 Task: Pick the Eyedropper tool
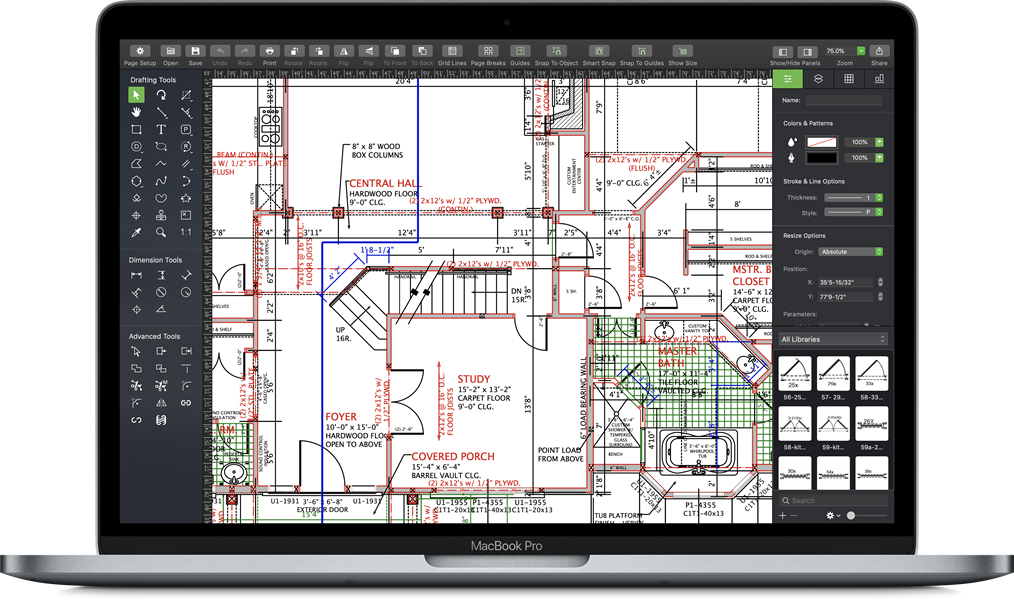[x=137, y=232]
